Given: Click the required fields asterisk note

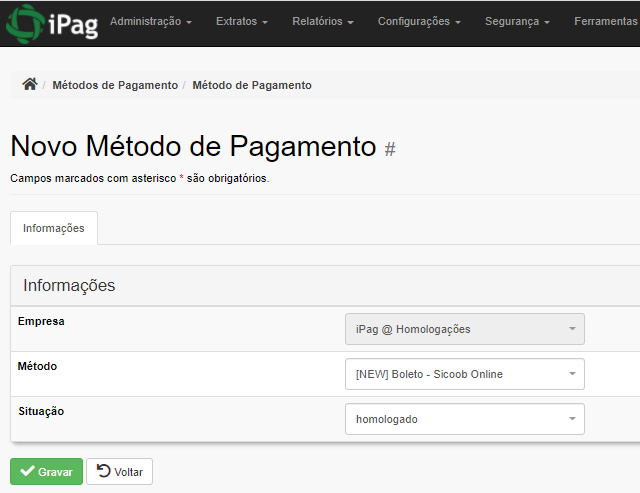Looking at the screenshot, I should tap(140, 178).
